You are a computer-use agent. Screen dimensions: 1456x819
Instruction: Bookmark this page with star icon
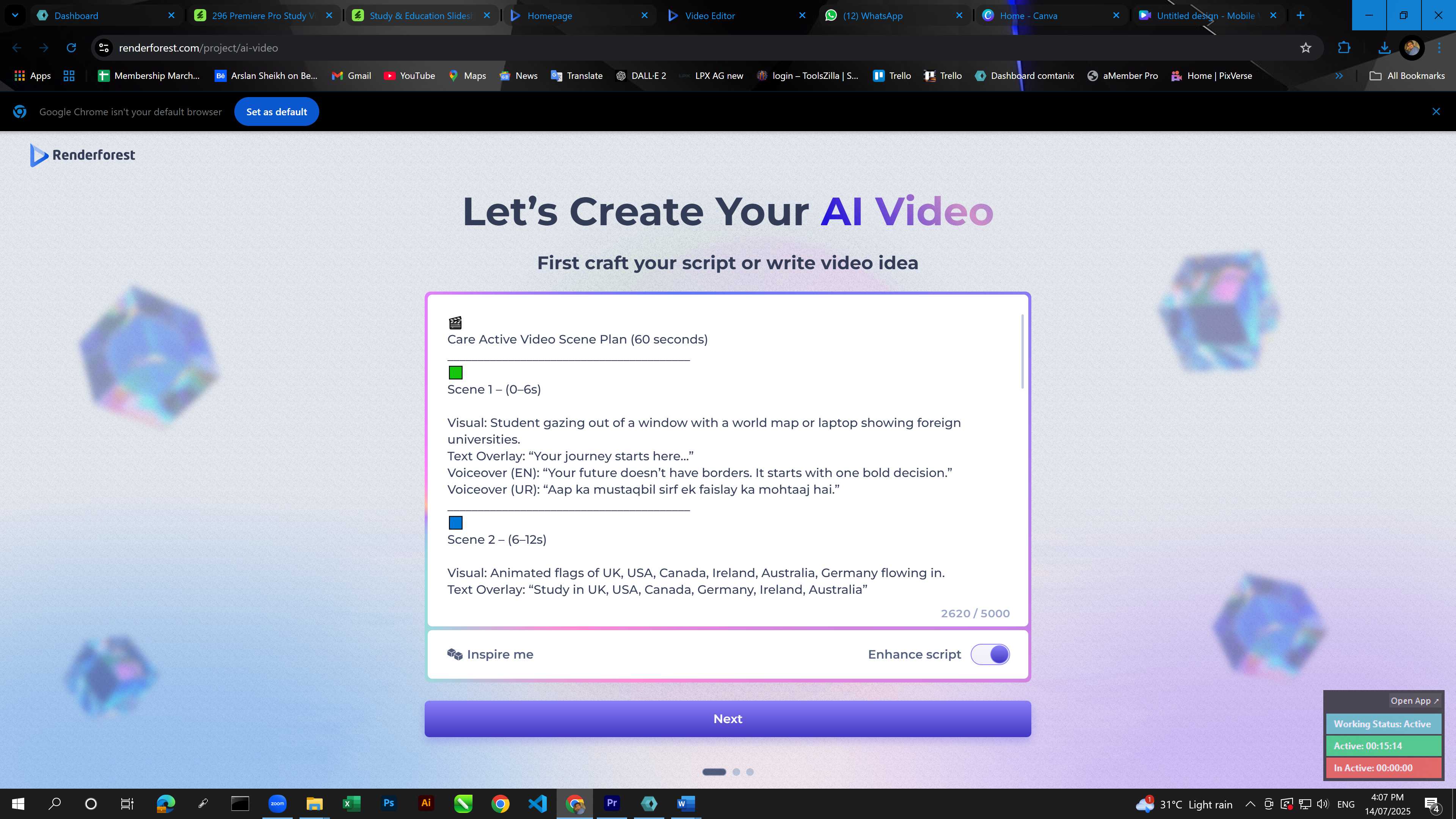click(x=1305, y=48)
